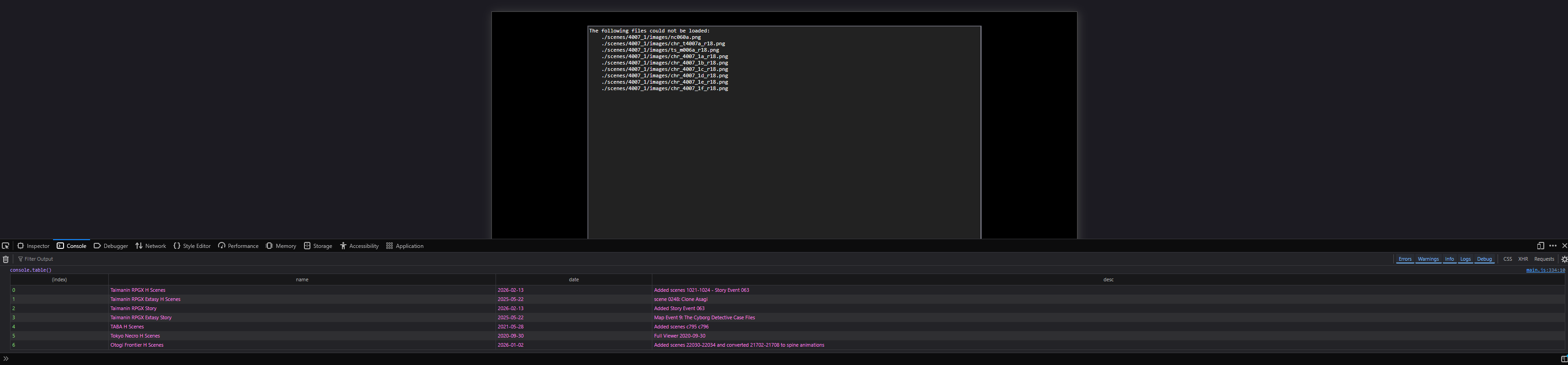Image resolution: width=1568 pixels, height=365 pixels.
Task: Open the Memory tab
Action: pyautogui.click(x=281, y=246)
